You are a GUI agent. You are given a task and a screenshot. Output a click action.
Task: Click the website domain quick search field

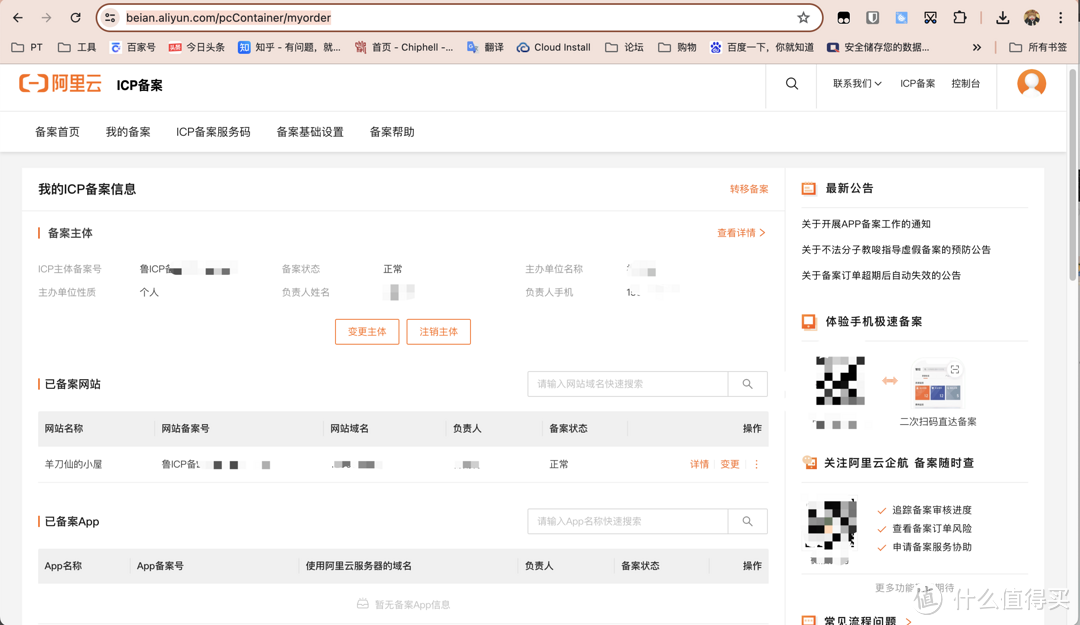pos(627,384)
